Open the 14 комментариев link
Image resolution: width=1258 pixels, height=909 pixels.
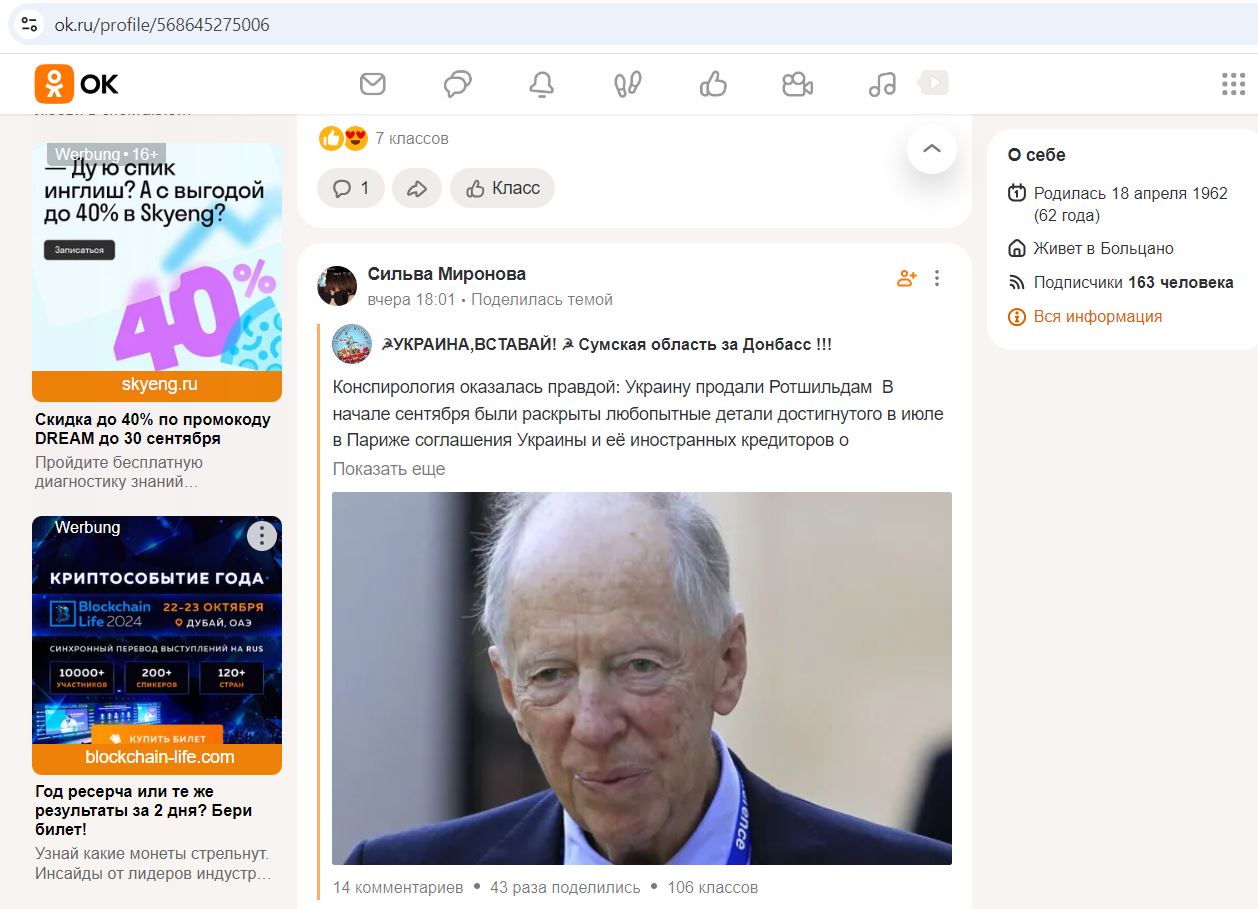[x=398, y=887]
